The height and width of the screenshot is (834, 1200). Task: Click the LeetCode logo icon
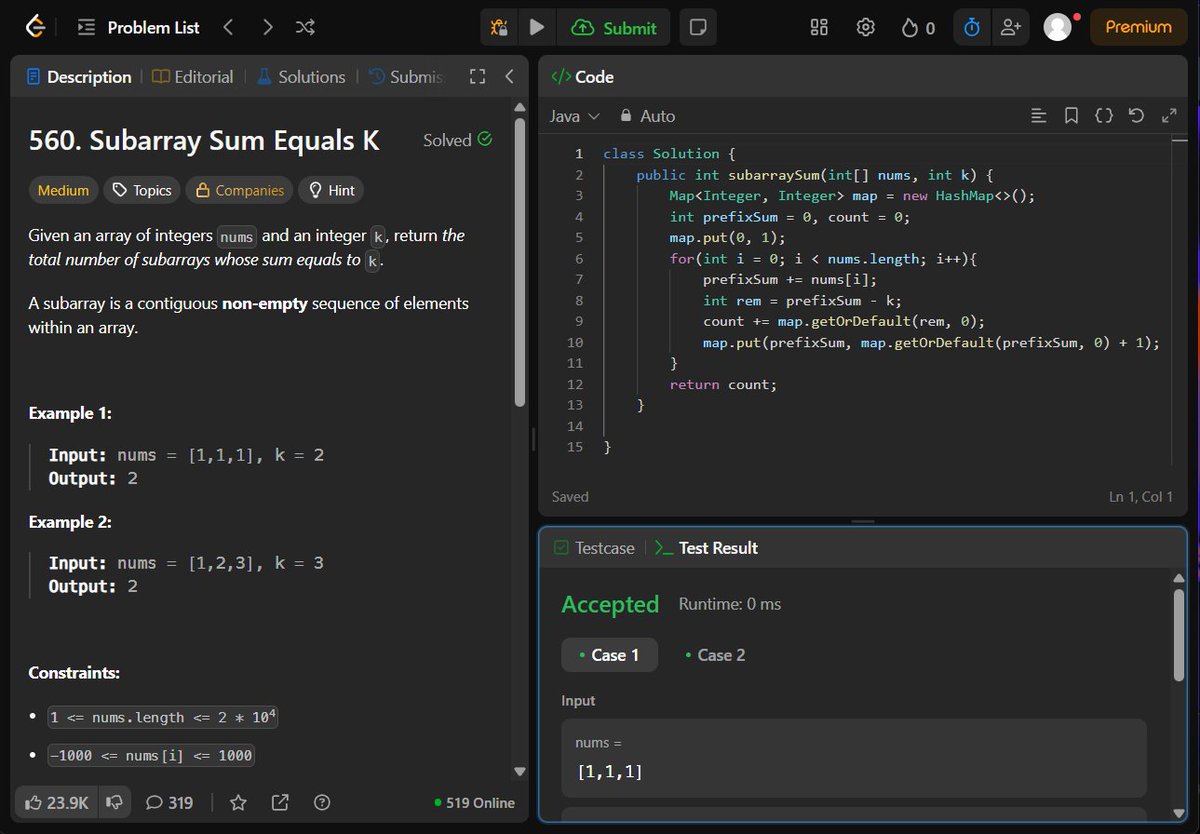coord(36,28)
